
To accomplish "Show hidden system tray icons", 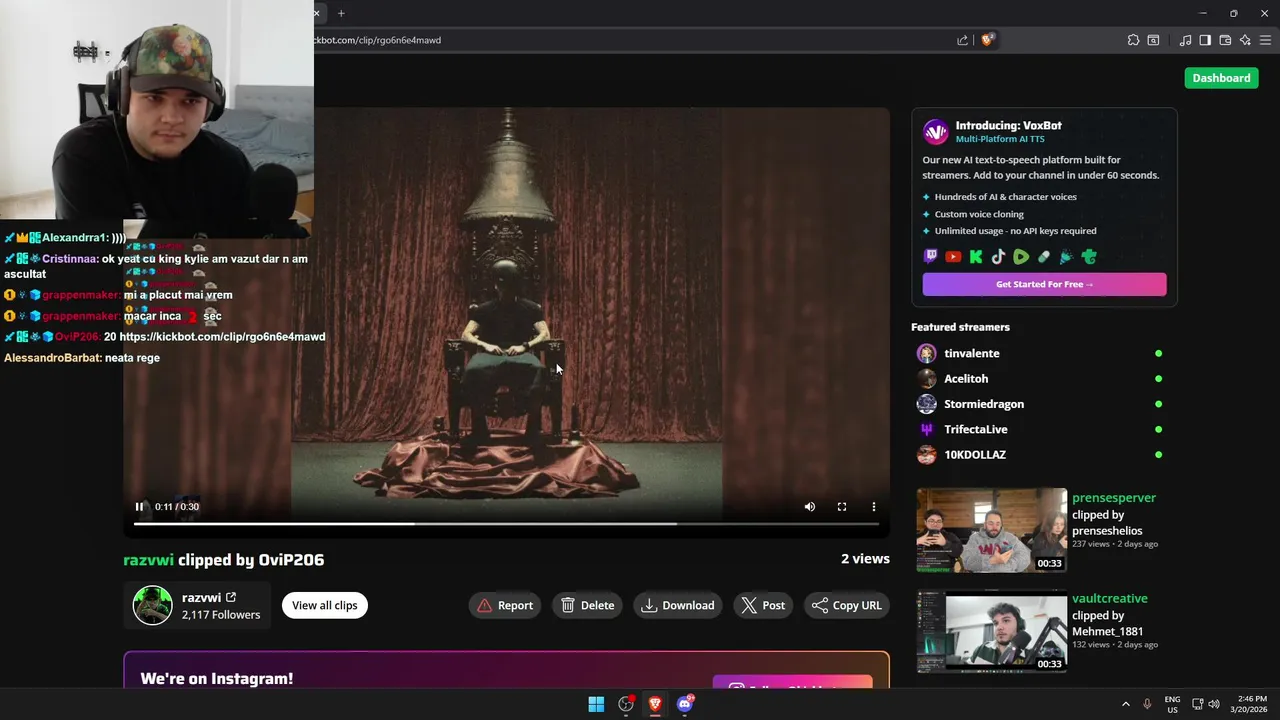I will [x=1125, y=704].
